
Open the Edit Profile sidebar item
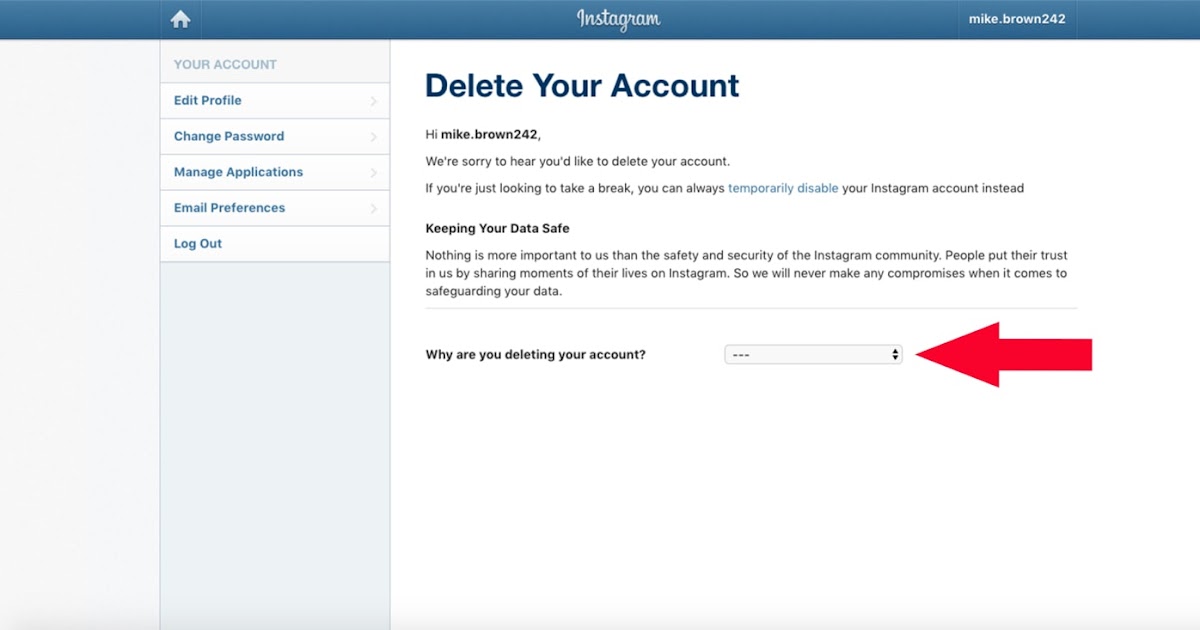point(275,101)
